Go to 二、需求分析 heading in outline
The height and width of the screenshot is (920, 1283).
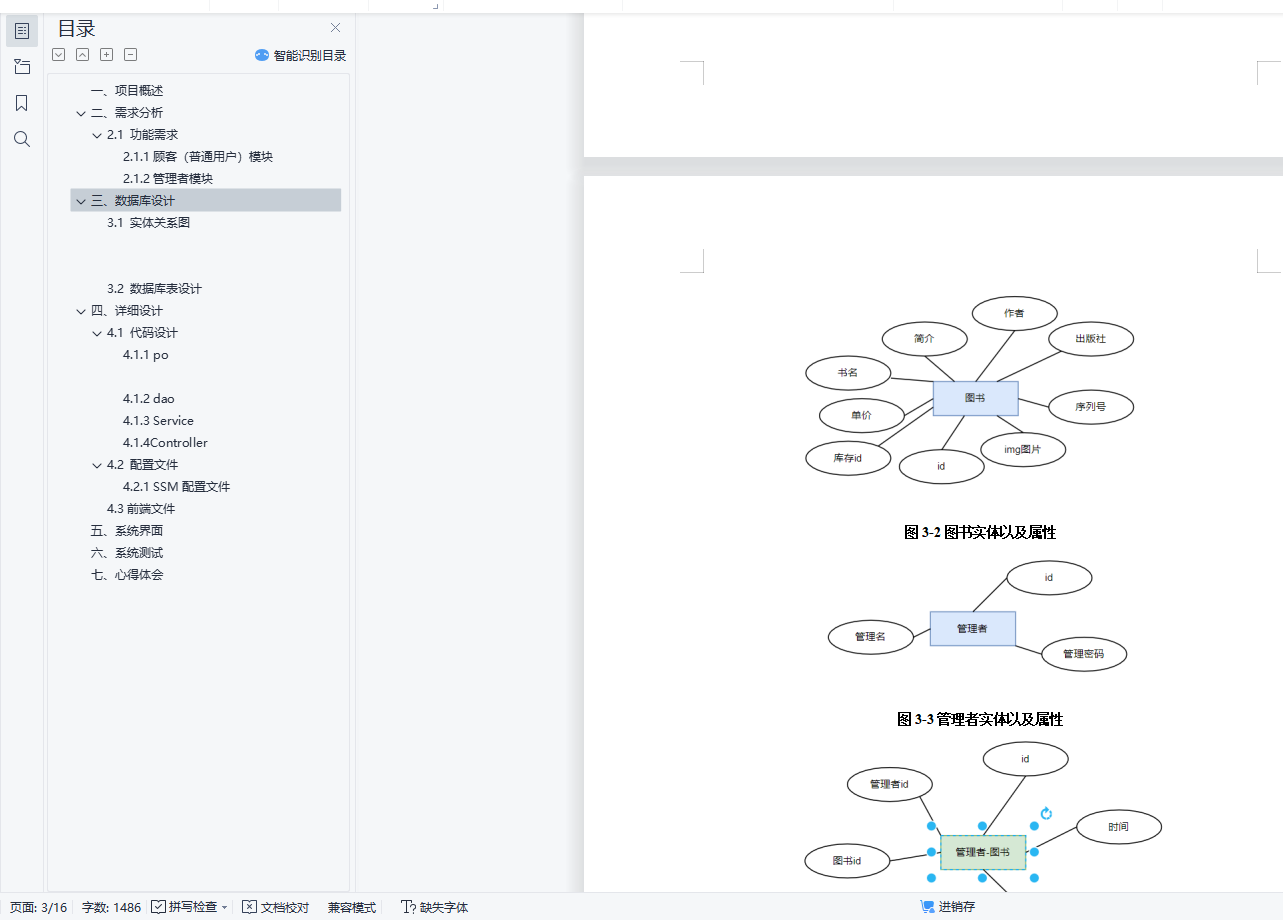[127, 113]
